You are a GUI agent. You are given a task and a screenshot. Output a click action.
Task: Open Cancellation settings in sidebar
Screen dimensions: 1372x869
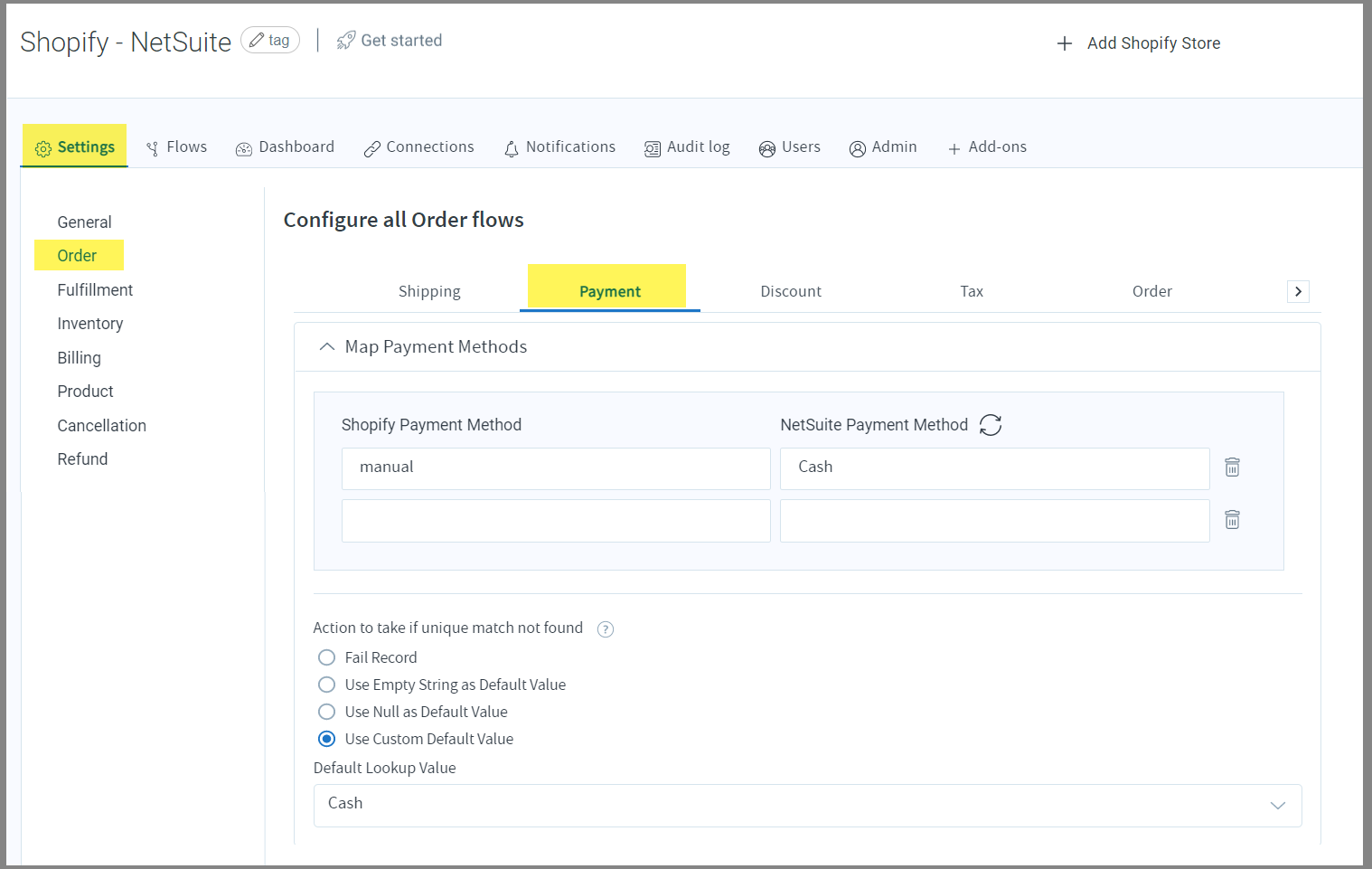click(x=101, y=426)
